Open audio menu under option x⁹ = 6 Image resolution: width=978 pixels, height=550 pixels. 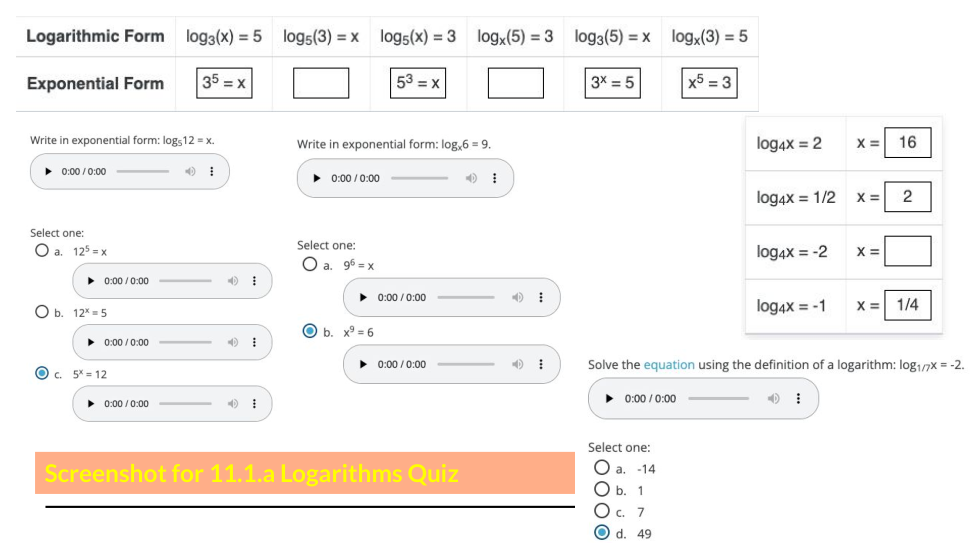541,365
